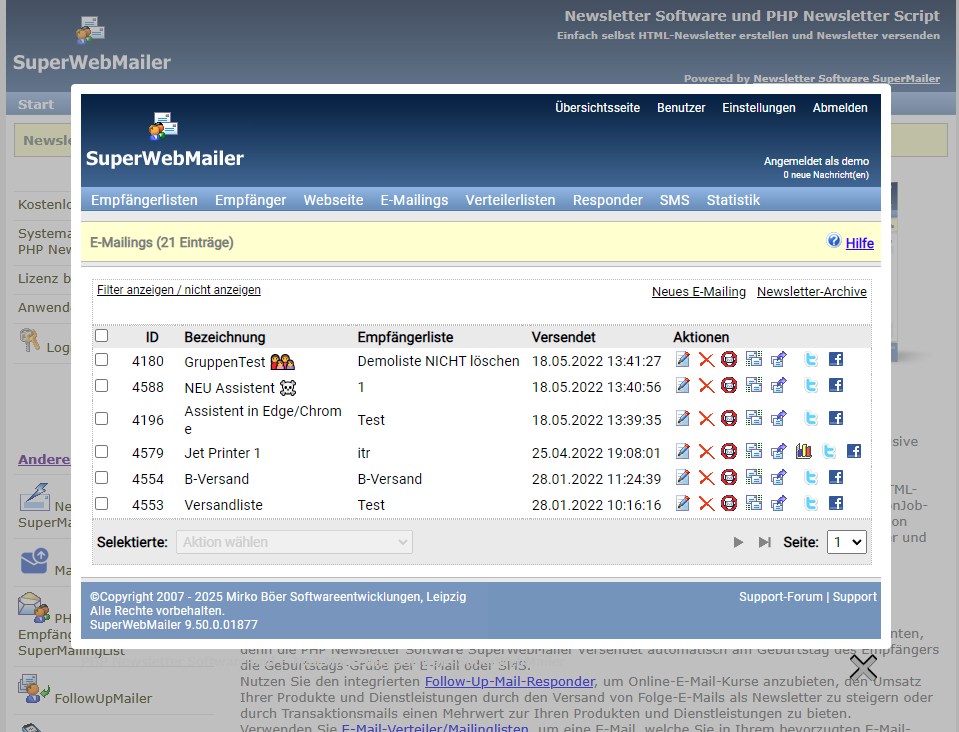959x732 pixels.
Task: Edit the GruppenTest e-mailing via pencil icon
Action: (x=683, y=360)
